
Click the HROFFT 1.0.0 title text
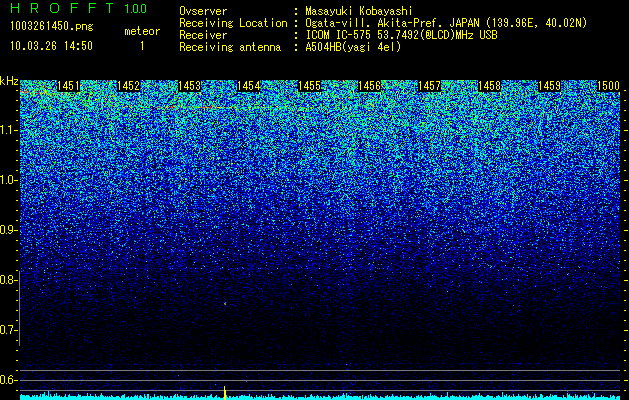tap(79, 8)
